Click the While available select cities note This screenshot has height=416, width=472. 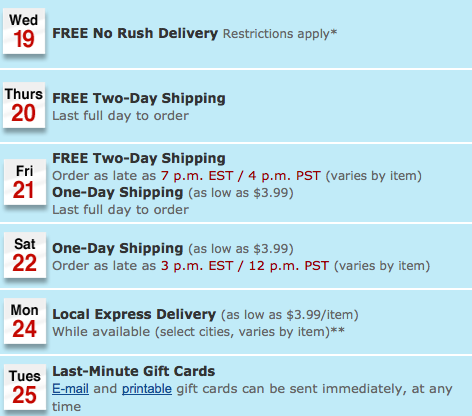click(199, 332)
